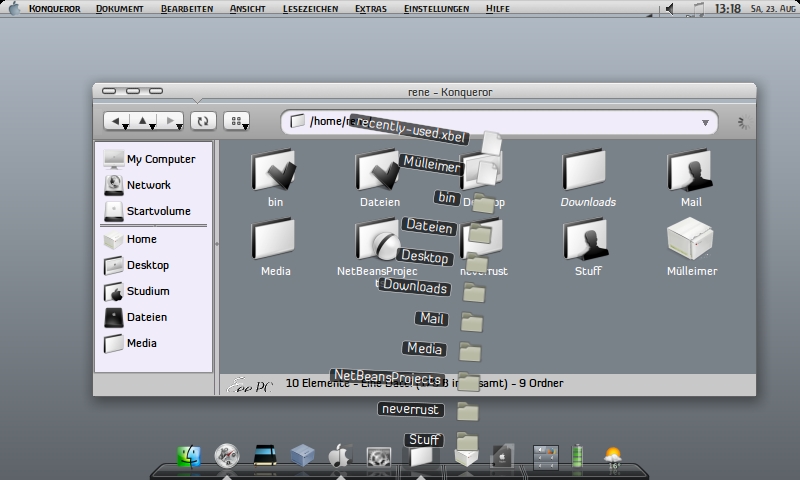
Task: Go up one directory with up arrow
Action: tap(142, 121)
